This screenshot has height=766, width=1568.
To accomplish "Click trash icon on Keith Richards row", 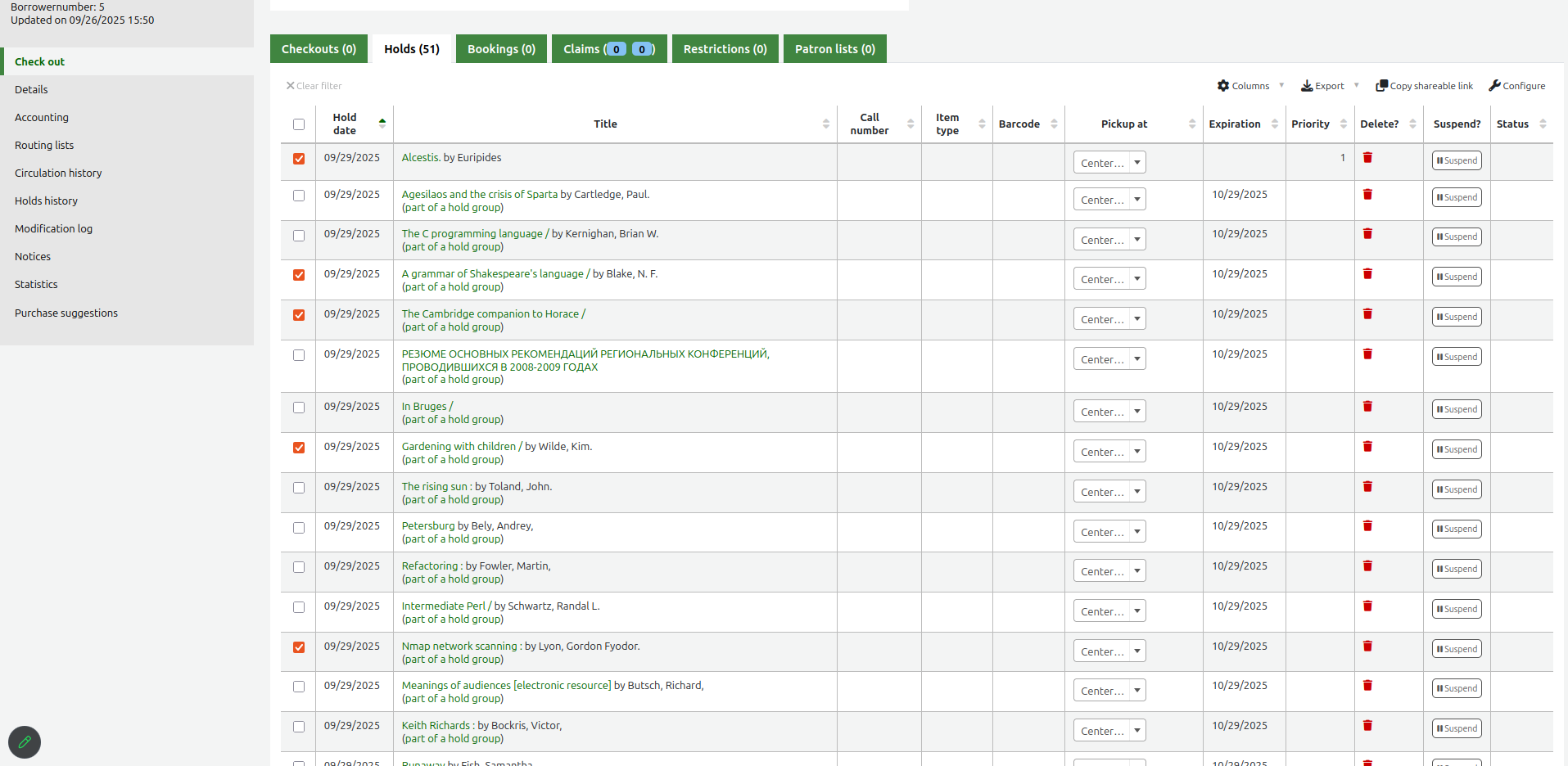I will 1367,726.
